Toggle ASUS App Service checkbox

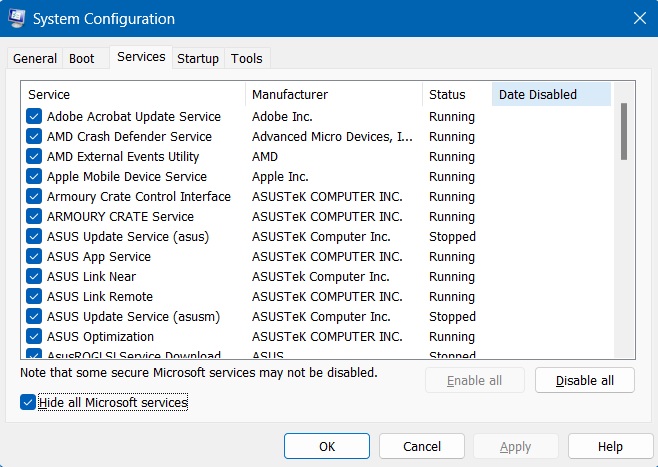click(x=34, y=256)
